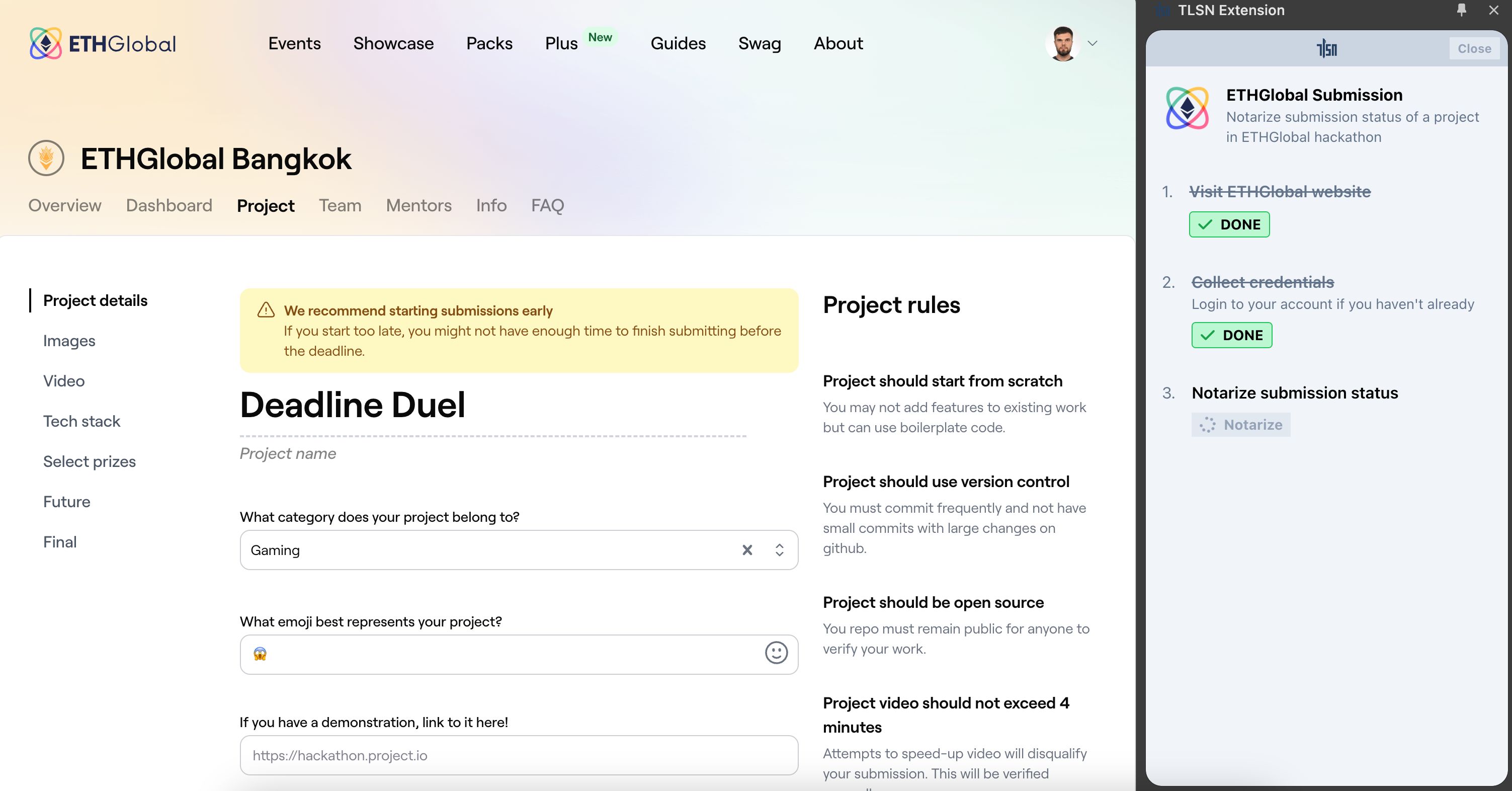This screenshot has width=1512, height=791.
Task: Click DONE badge under Visit ETHGlobal website
Action: coord(1229,224)
